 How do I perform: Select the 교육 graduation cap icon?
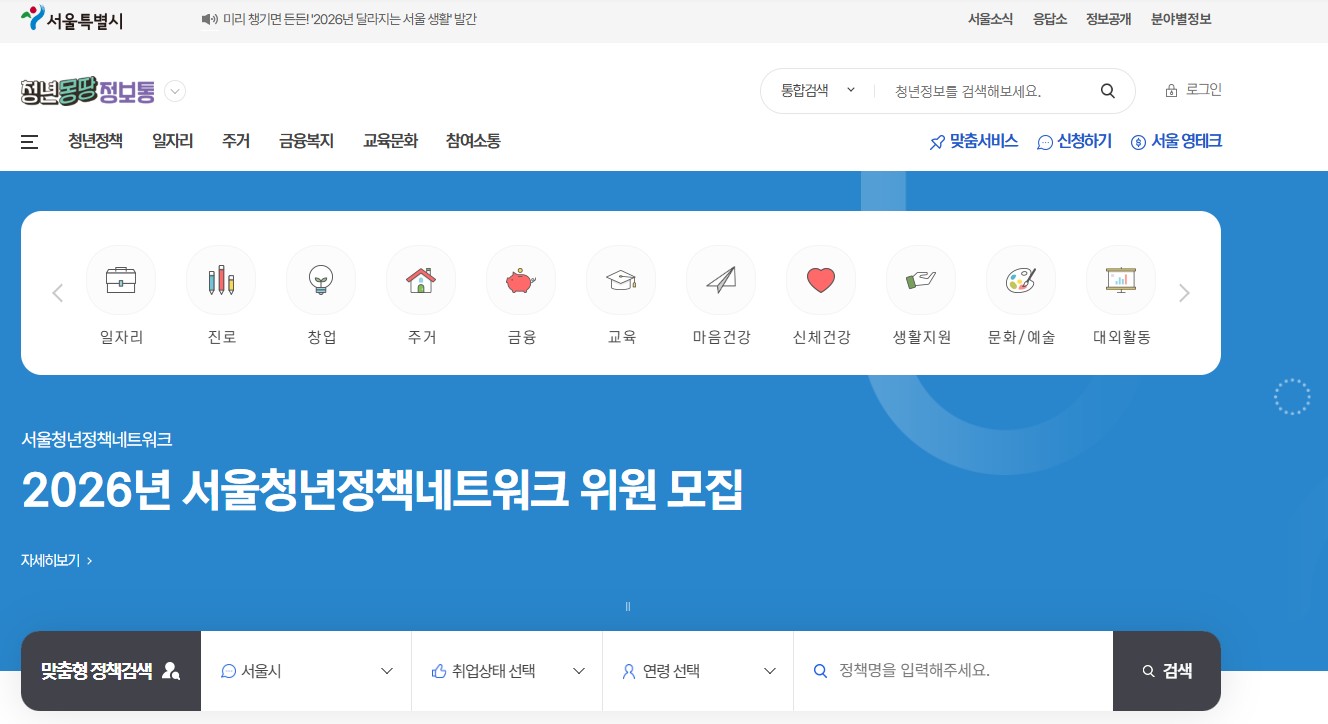click(x=621, y=280)
